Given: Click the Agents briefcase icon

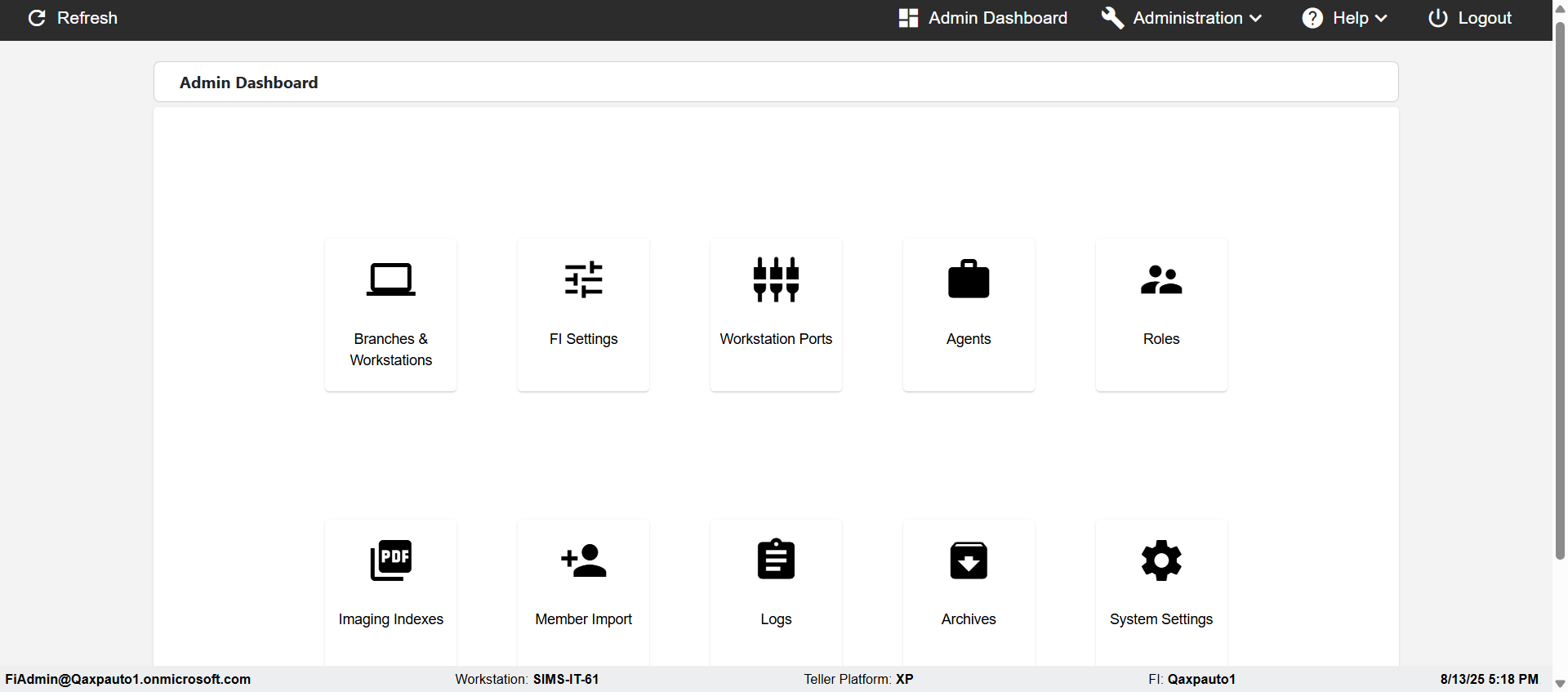Looking at the screenshot, I should [969, 279].
